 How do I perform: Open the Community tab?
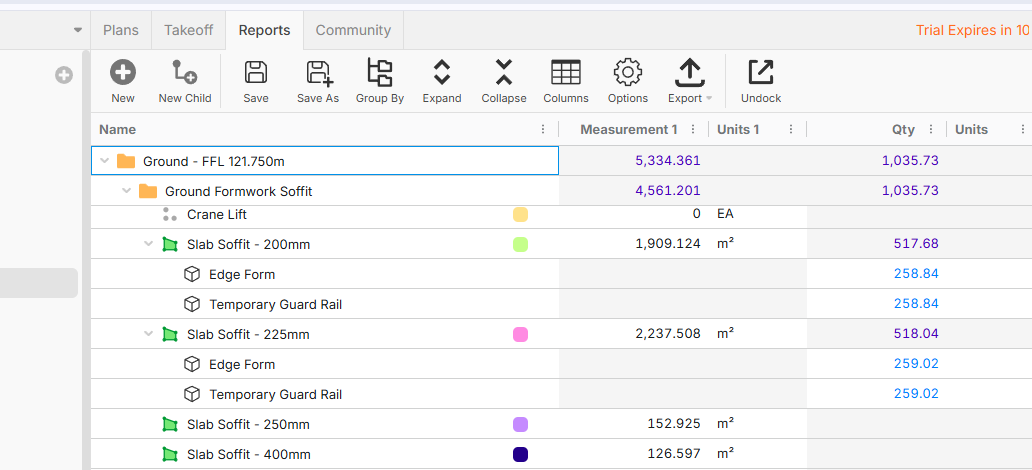click(x=353, y=30)
